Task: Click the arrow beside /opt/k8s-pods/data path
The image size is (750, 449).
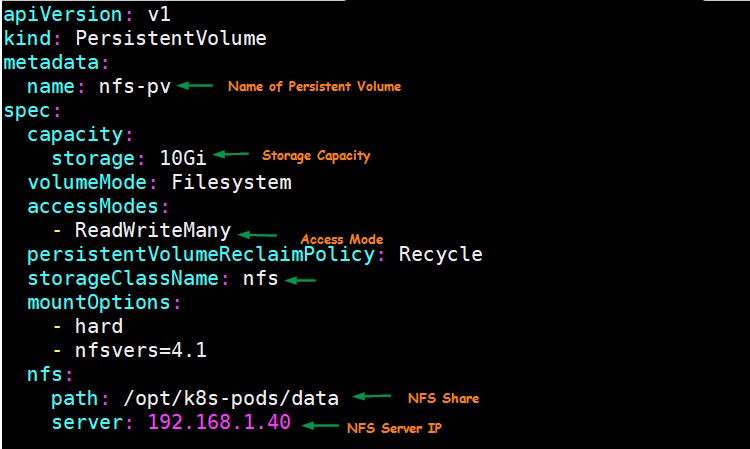Action: pos(372,397)
